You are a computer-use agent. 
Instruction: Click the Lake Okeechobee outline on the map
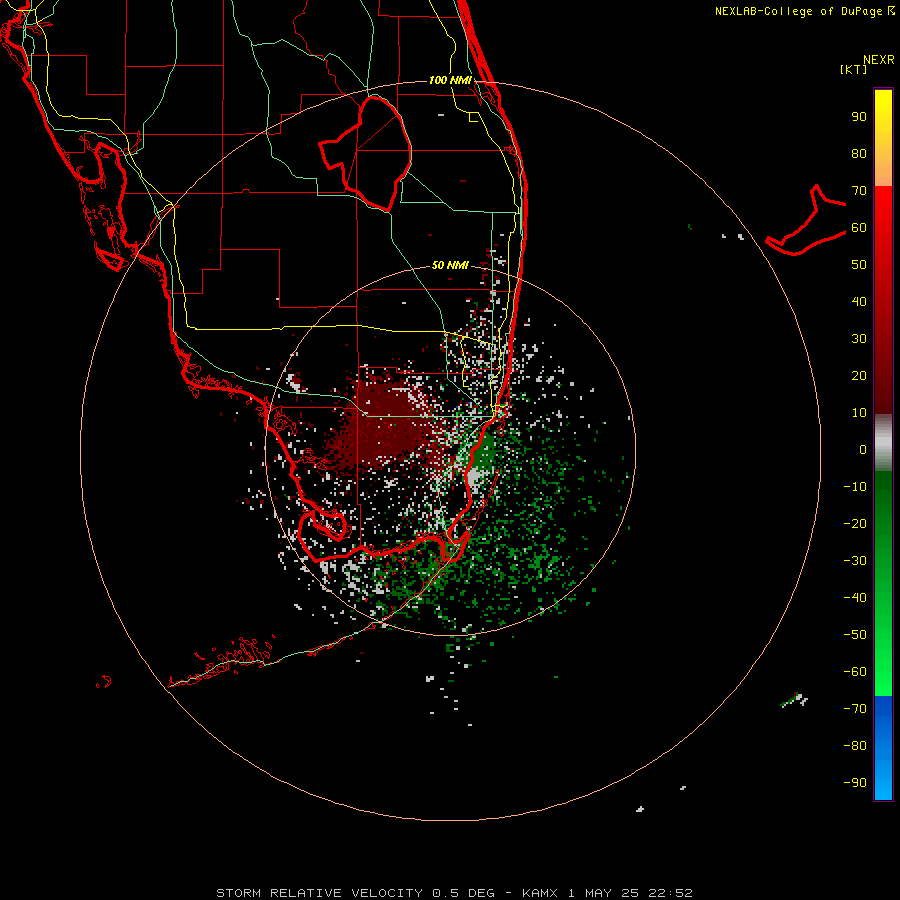point(366,154)
